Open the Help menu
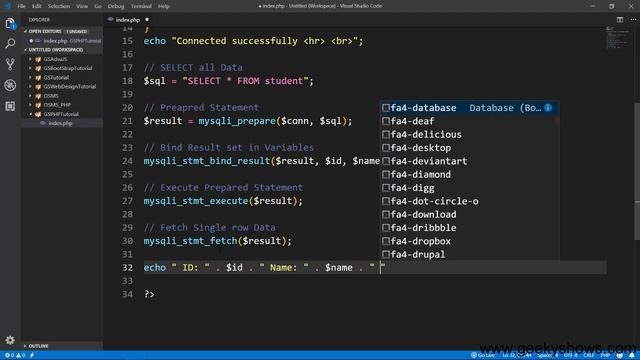640x360 pixels. click(164, 6)
